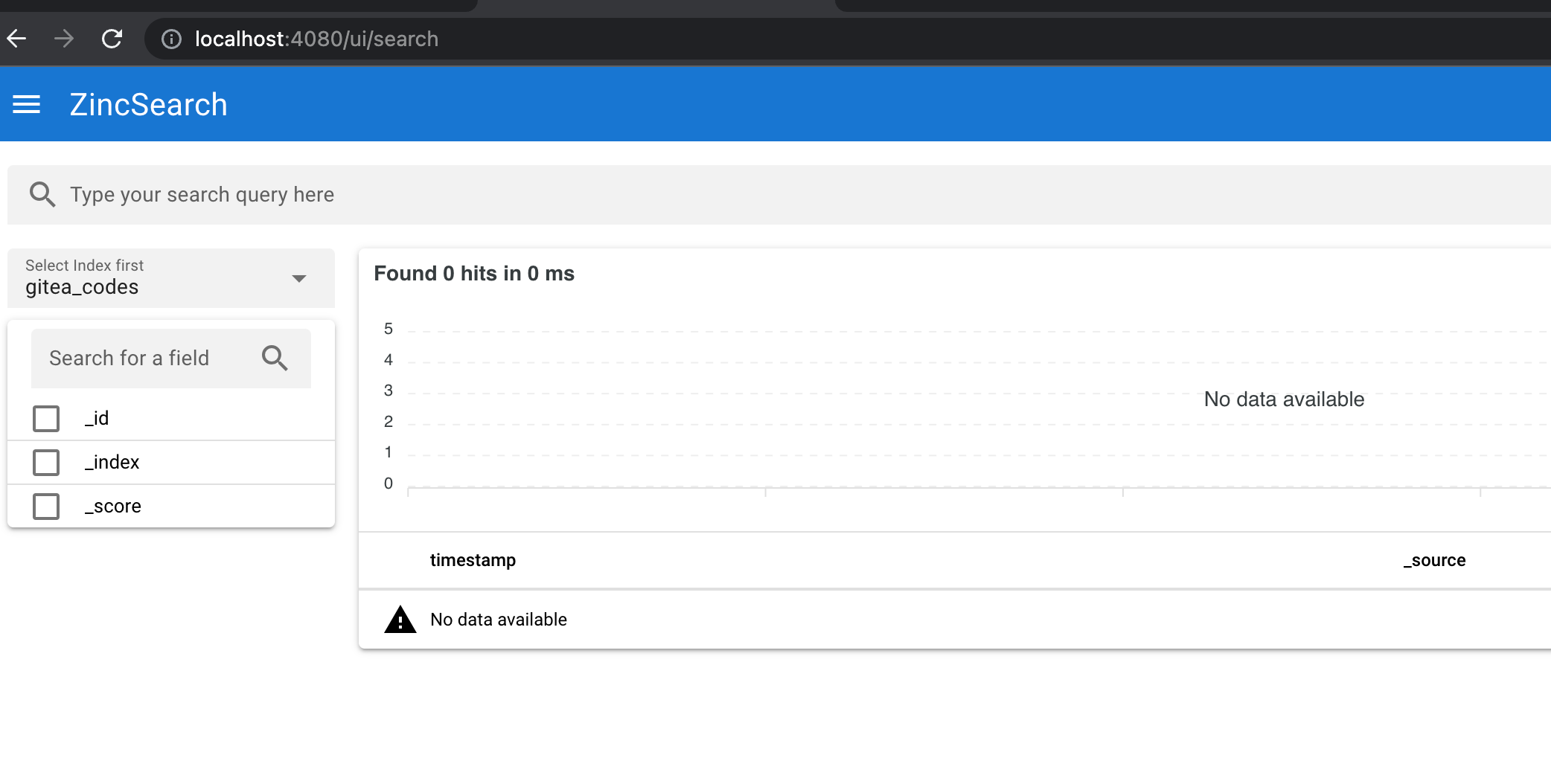Expand the Select Index first dropdown arrow
1551x784 pixels.
pyautogui.click(x=299, y=278)
